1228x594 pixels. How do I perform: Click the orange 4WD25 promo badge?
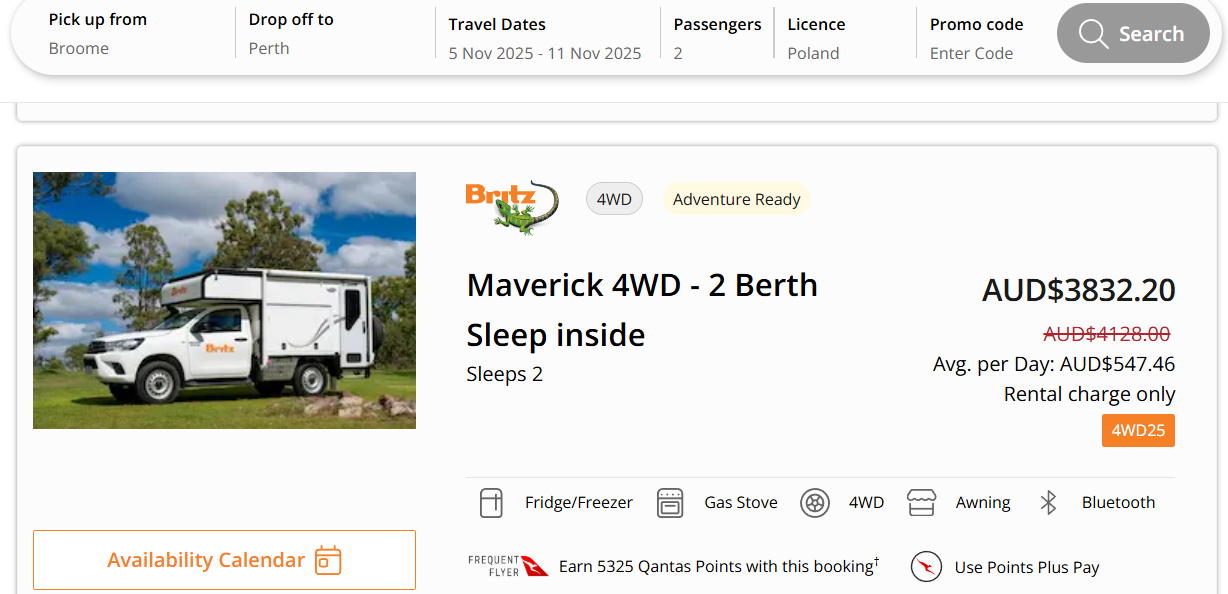[x=1138, y=431]
